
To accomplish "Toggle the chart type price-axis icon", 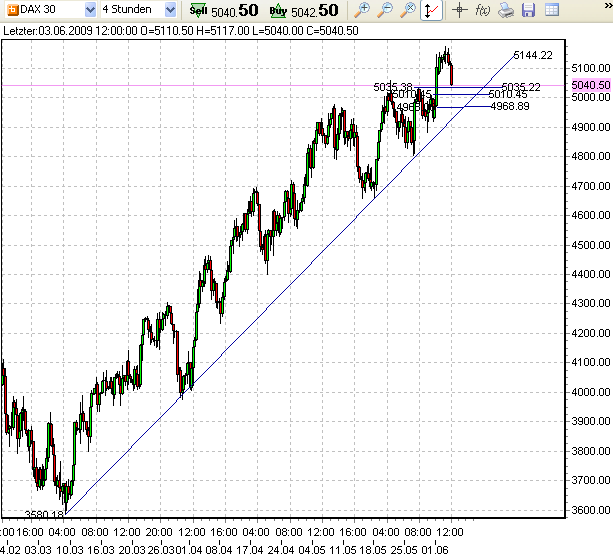I will pos(432,10).
